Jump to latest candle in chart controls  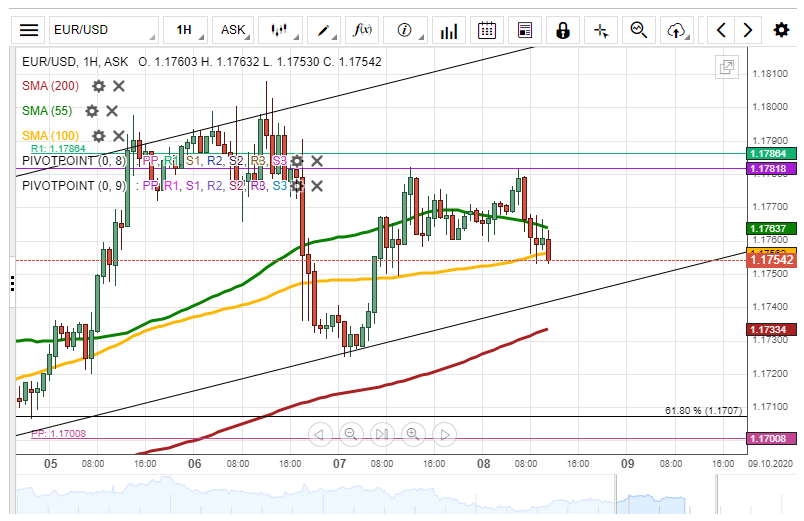tap(381, 434)
